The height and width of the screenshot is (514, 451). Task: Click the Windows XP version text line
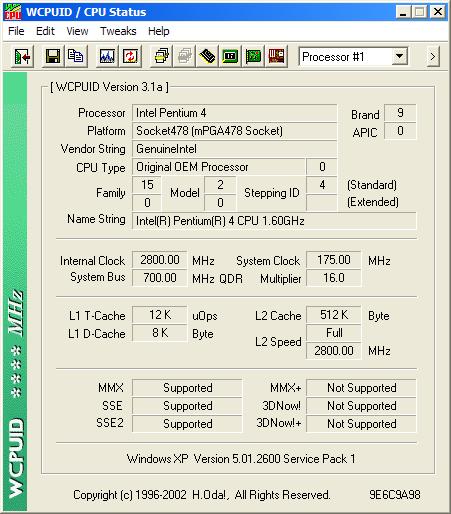coord(241,459)
